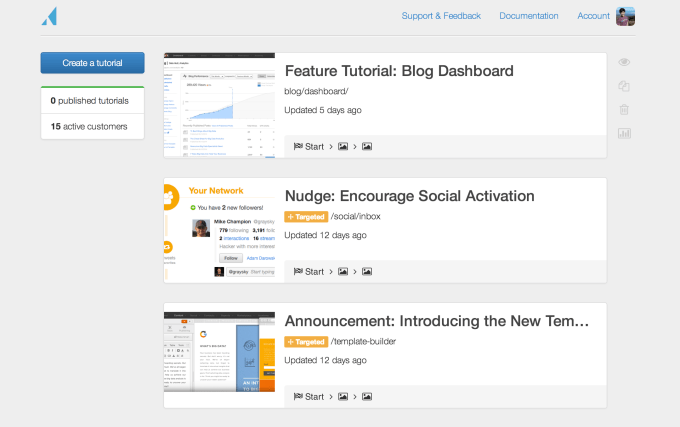Toggle preview eye icon for Blog Dashboard tutorial
This screenshot has width=680, height=427.
tap(624, 62)
